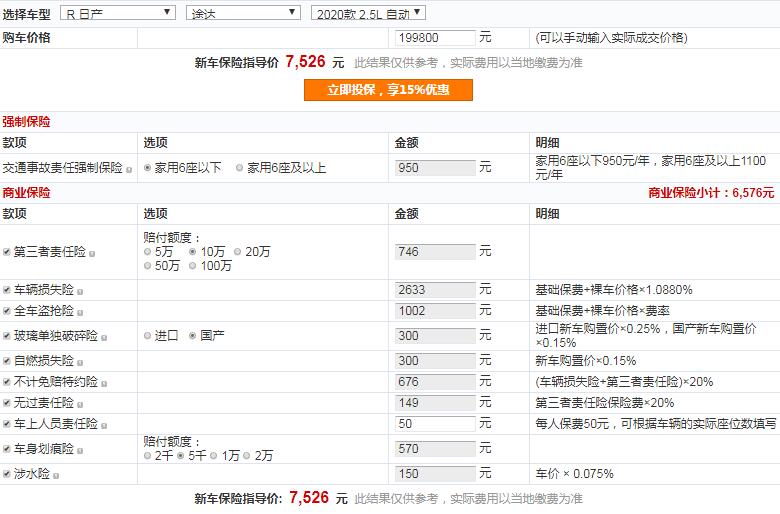
Task: Toggle 第三者责任险 checkbox
Action: coord(6,252)
